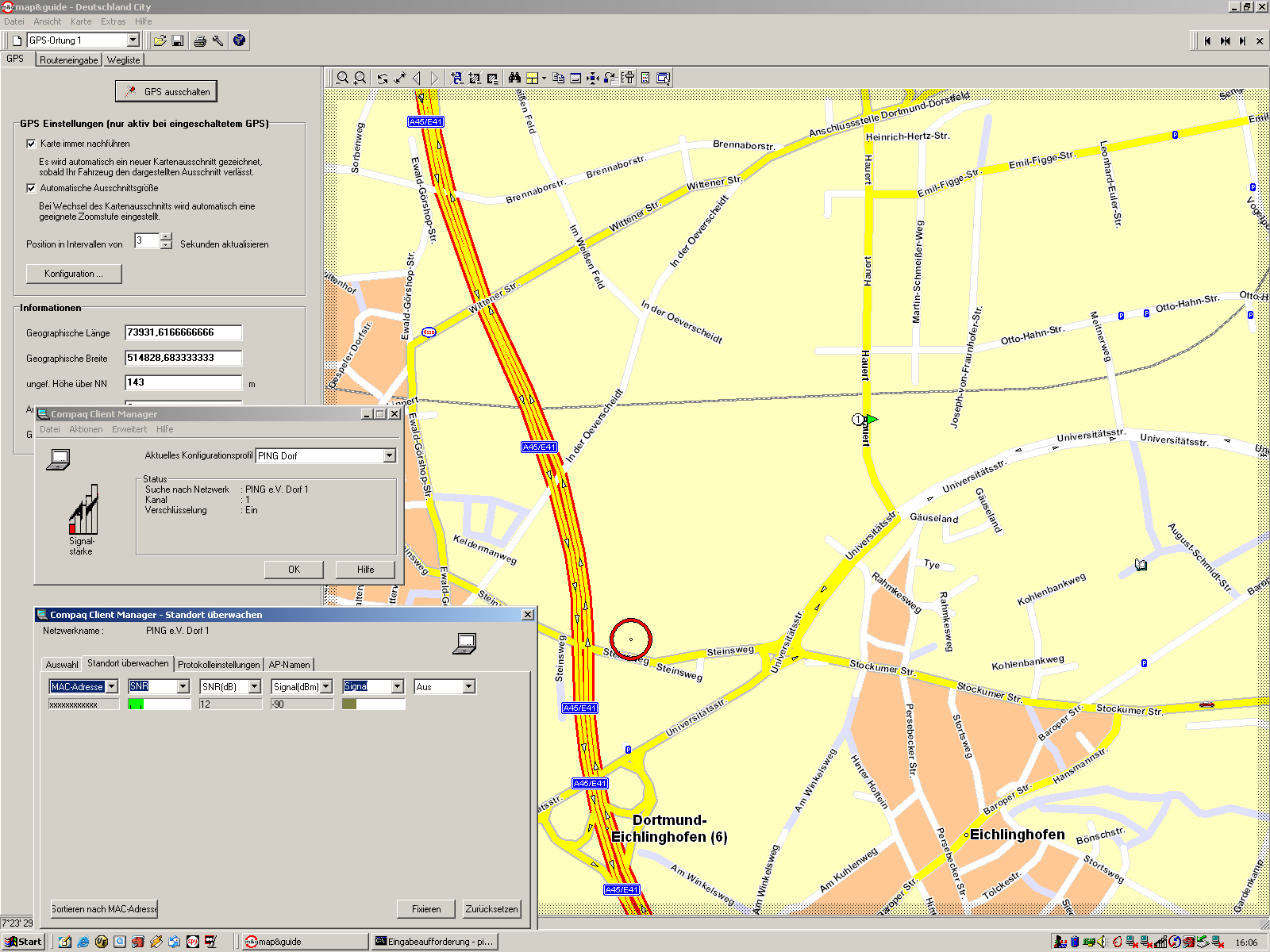Open the Extras menu
Image resolution: width=1270 pixels, height=952 pixels.
[x=114, y=21]
